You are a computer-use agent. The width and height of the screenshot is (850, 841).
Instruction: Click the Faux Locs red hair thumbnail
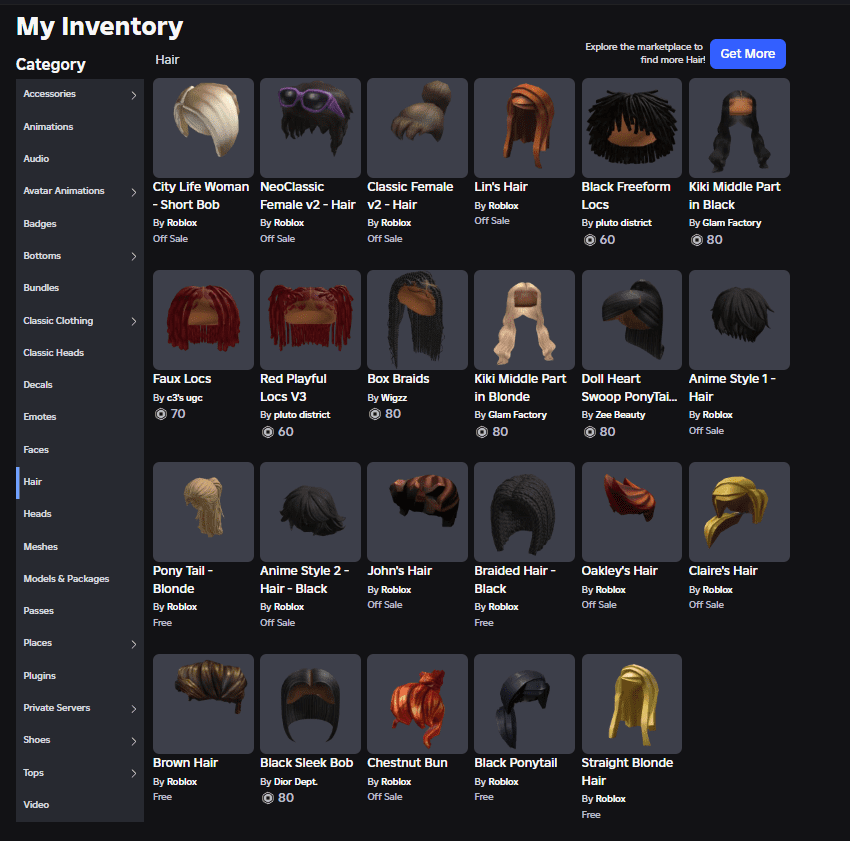pyautogui.click(x=203, y=320)
